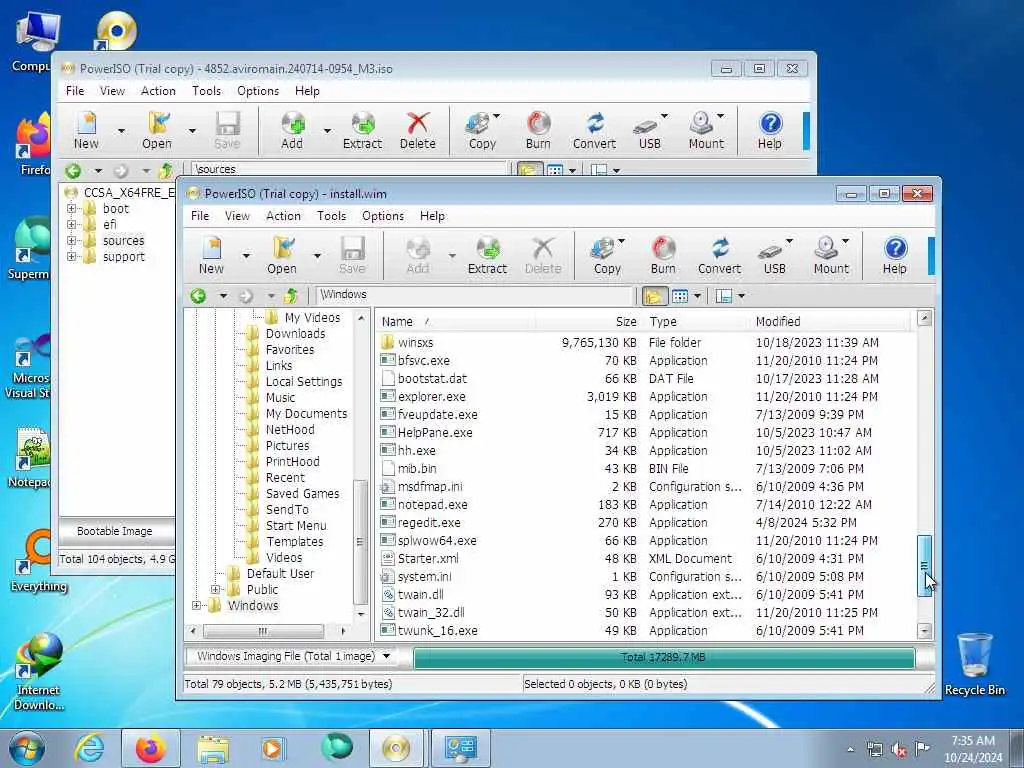Select the explorer.exe file row

click(645, 396)
